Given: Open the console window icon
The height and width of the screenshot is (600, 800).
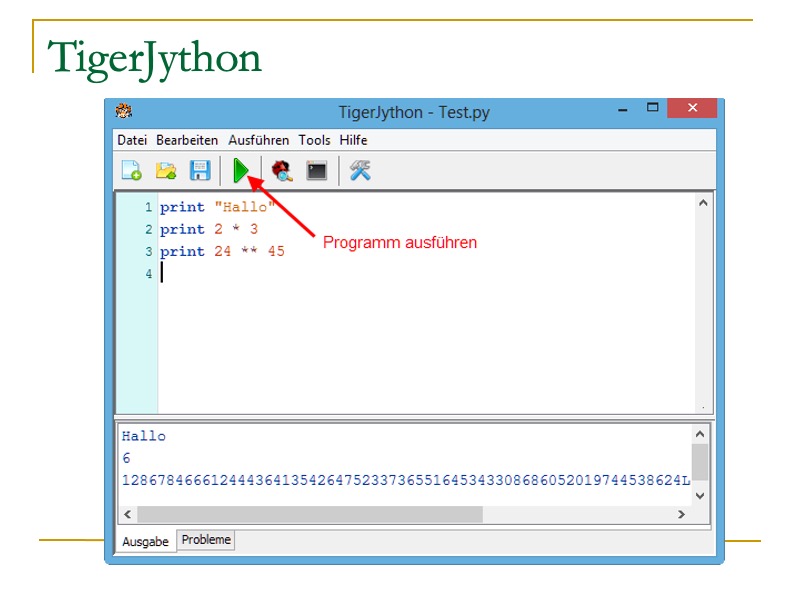Looking at the screenshot, I should tap(316, 170).
